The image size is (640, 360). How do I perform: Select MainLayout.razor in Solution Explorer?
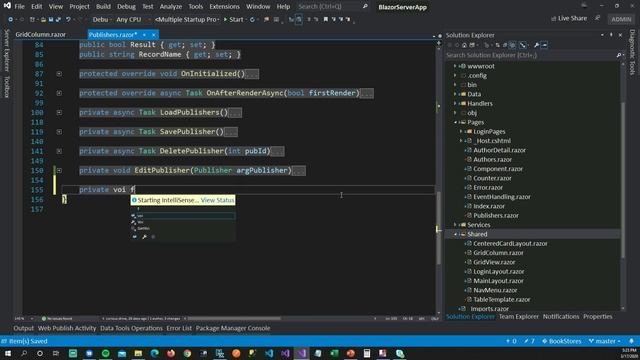pyautogui.click(x=498, y=281)
